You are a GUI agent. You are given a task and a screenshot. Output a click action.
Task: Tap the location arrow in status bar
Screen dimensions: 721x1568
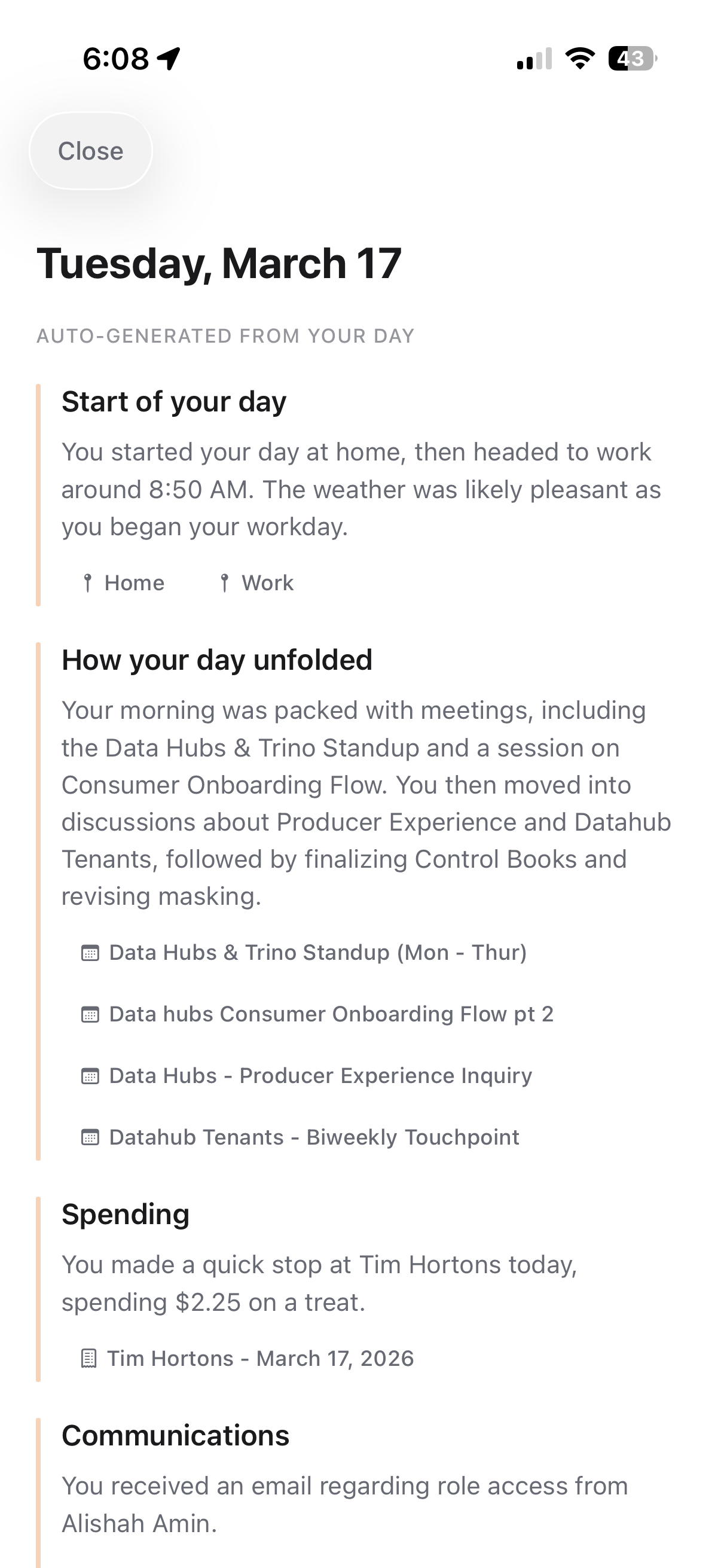click(x=169, y=59)
